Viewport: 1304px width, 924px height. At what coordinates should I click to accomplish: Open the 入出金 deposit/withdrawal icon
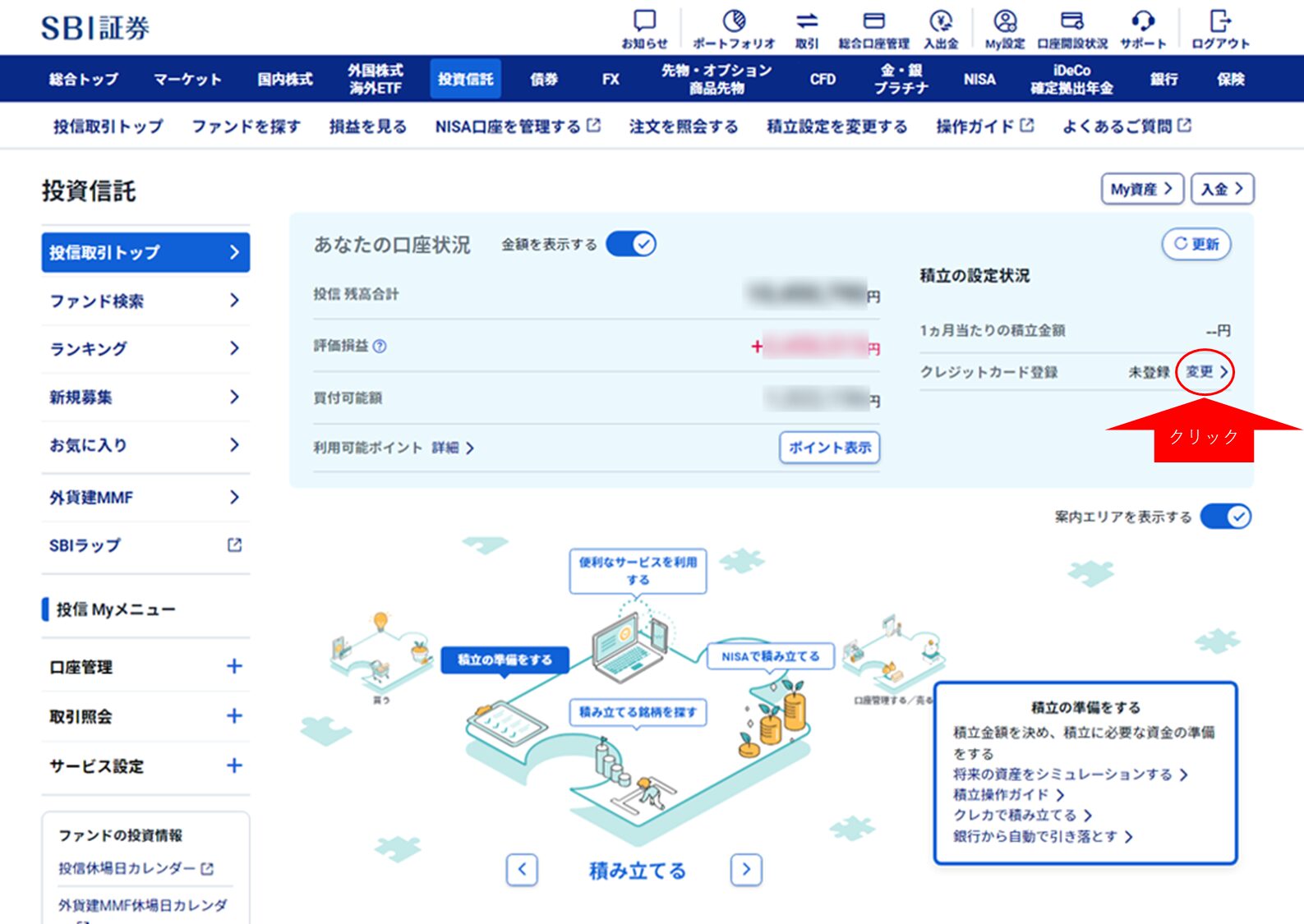pos(941,29)
